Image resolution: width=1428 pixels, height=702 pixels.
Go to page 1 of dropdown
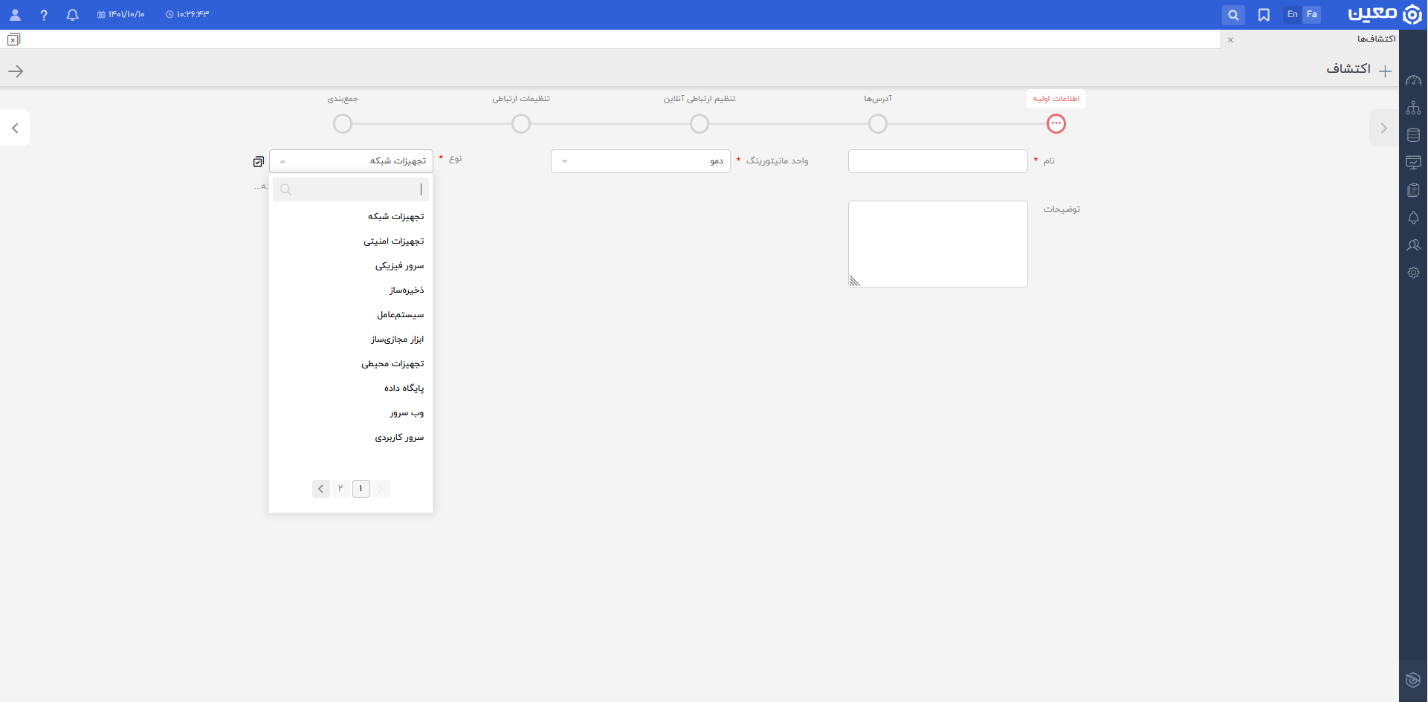coord(361,489)
